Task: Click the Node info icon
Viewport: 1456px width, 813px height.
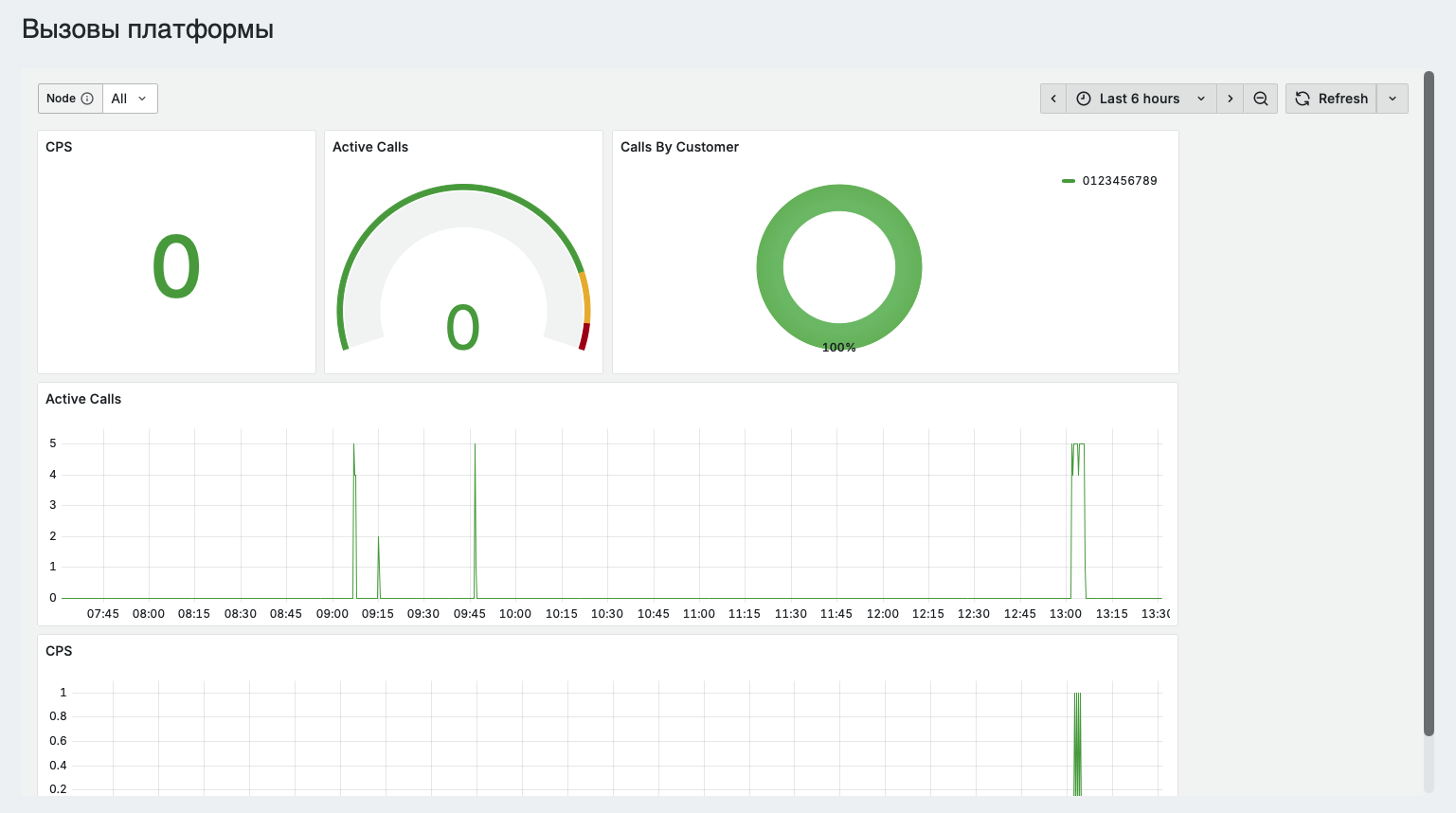Action: [87, 99]
